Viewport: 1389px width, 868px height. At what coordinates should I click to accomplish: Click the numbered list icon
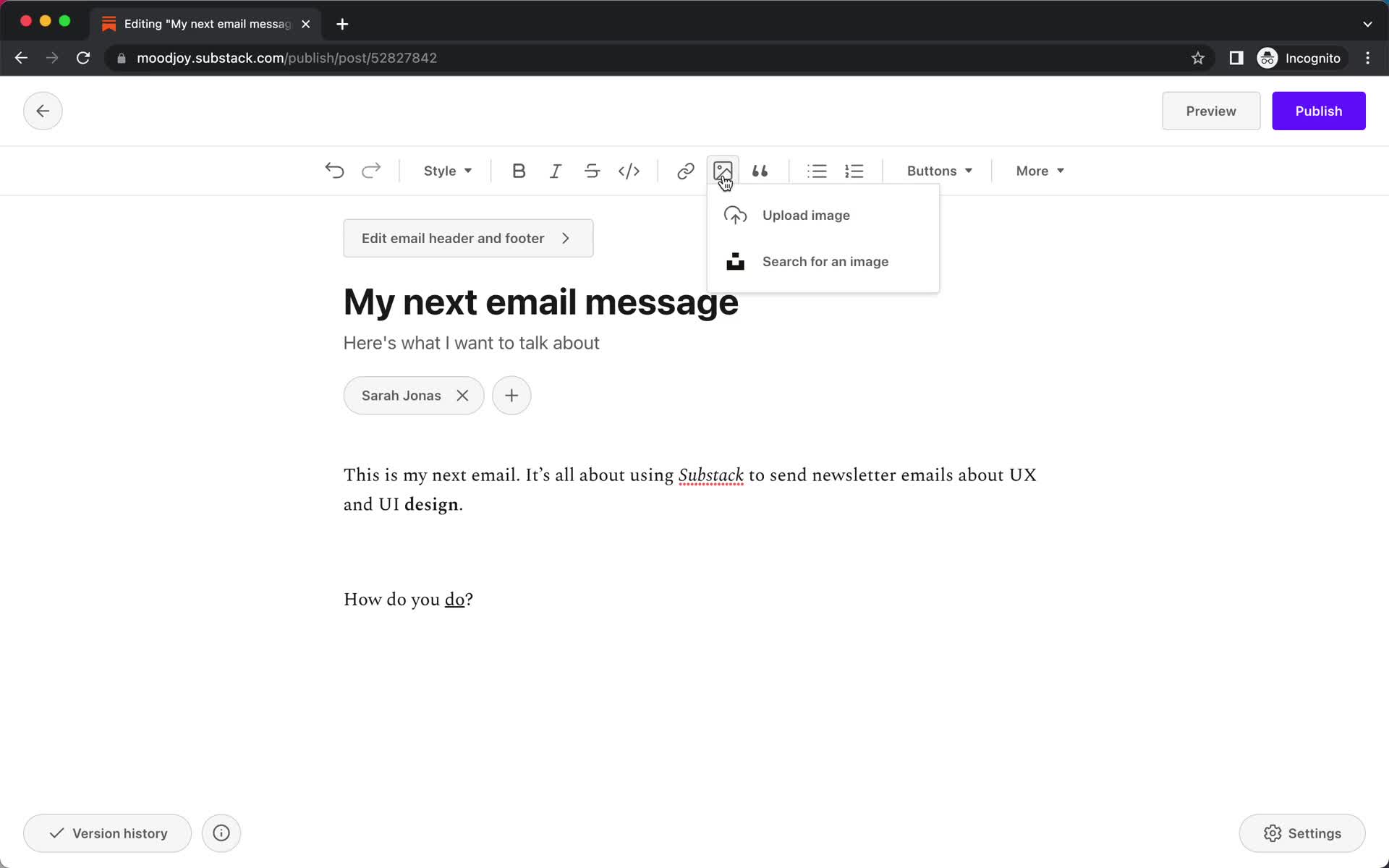tap(854, 170)
